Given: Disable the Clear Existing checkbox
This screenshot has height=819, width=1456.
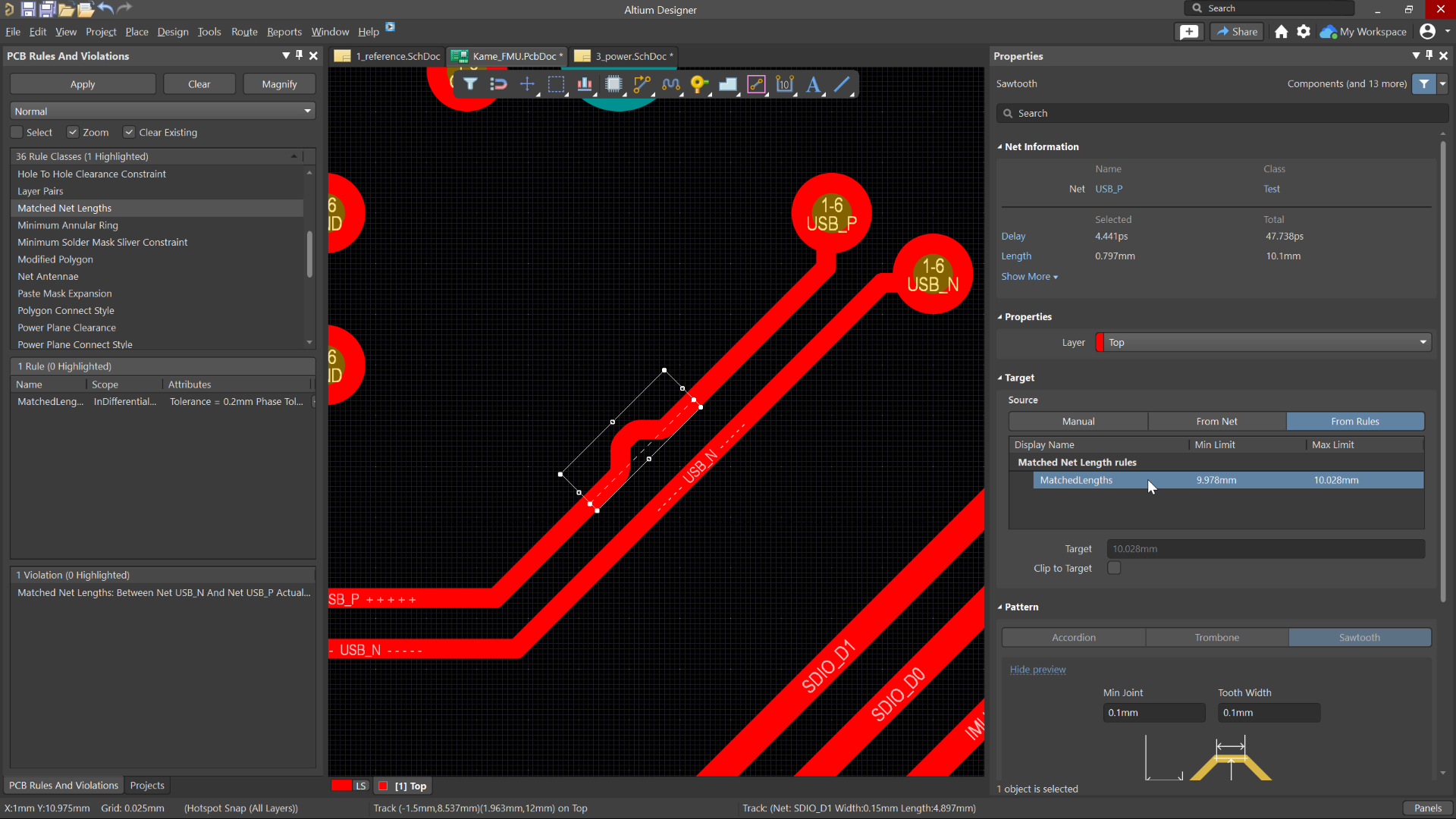Looking at the screenshot, I should [129, 132].
